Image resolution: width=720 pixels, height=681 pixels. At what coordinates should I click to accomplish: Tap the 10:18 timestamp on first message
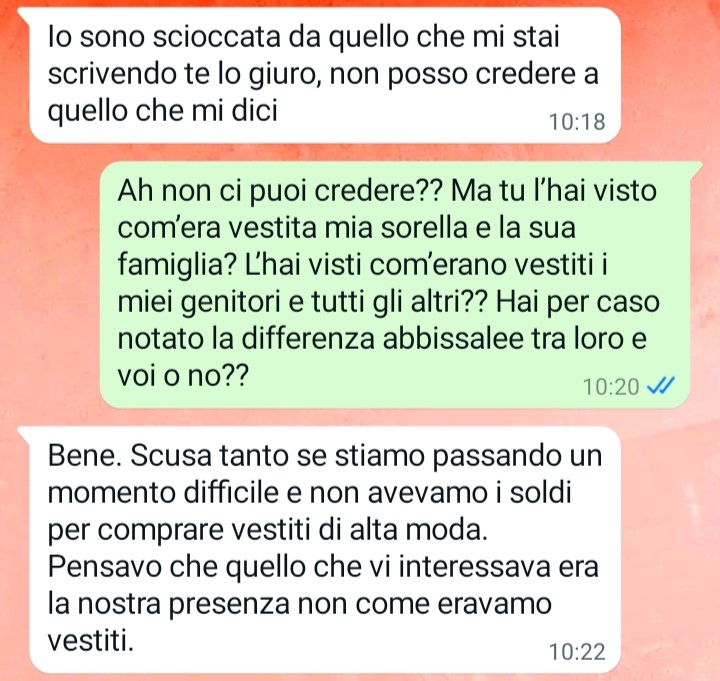tap(577, 122)
